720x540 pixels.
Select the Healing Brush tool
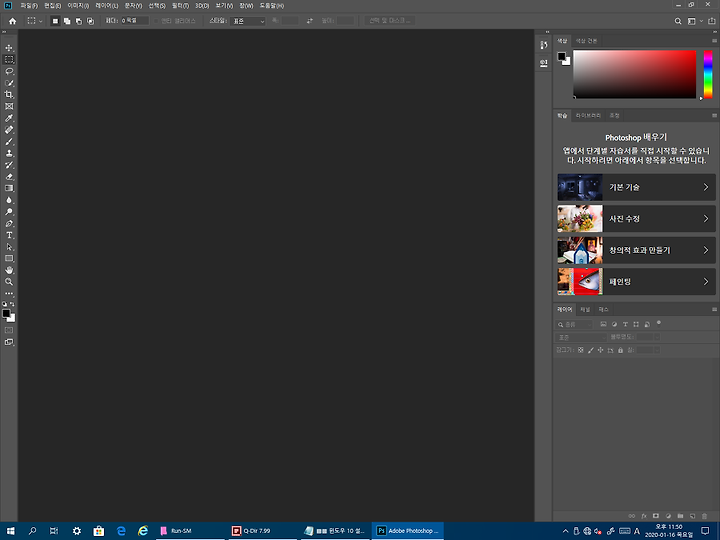click(9, 130)
